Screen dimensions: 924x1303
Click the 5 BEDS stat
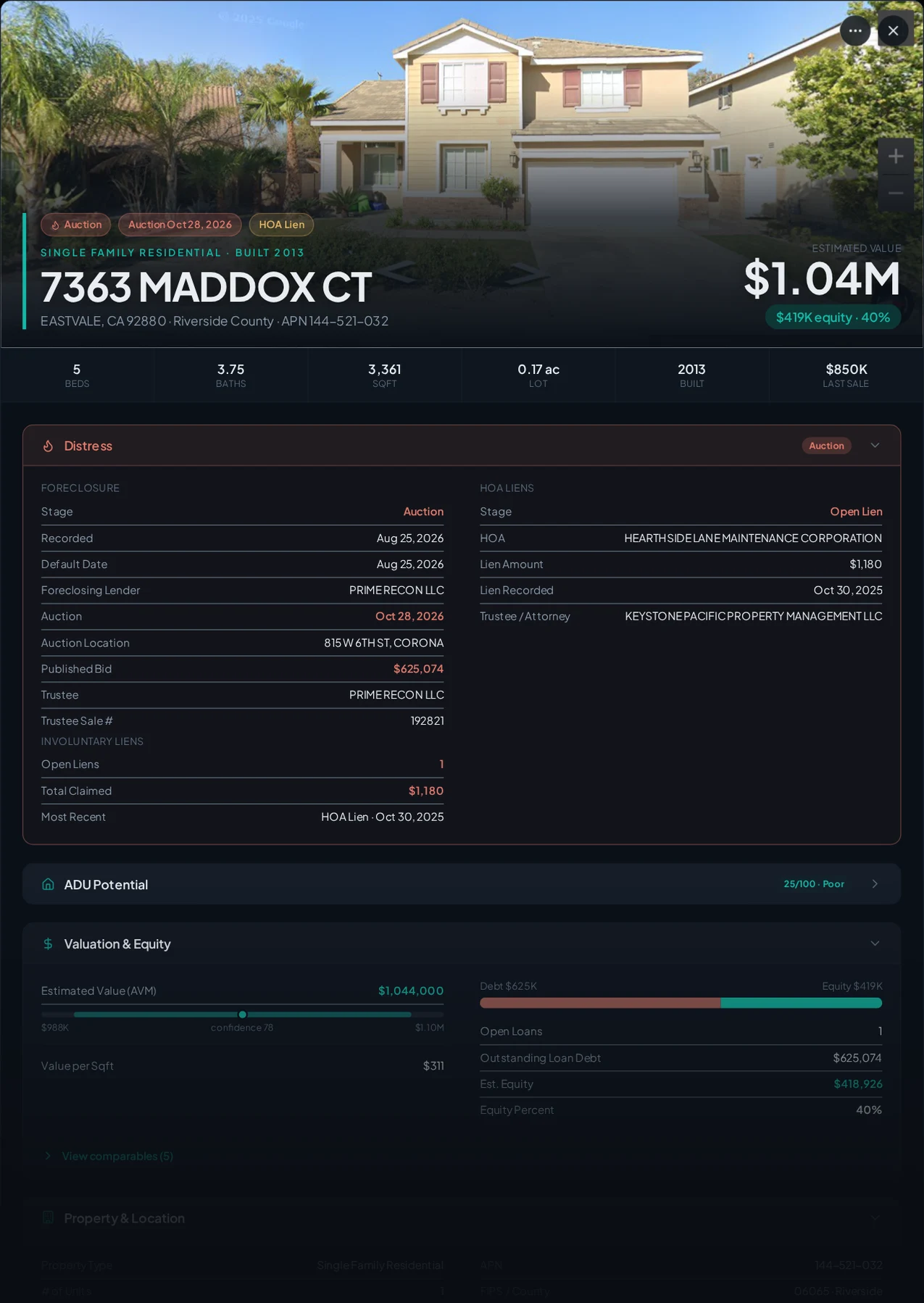(x=77, y=375)
